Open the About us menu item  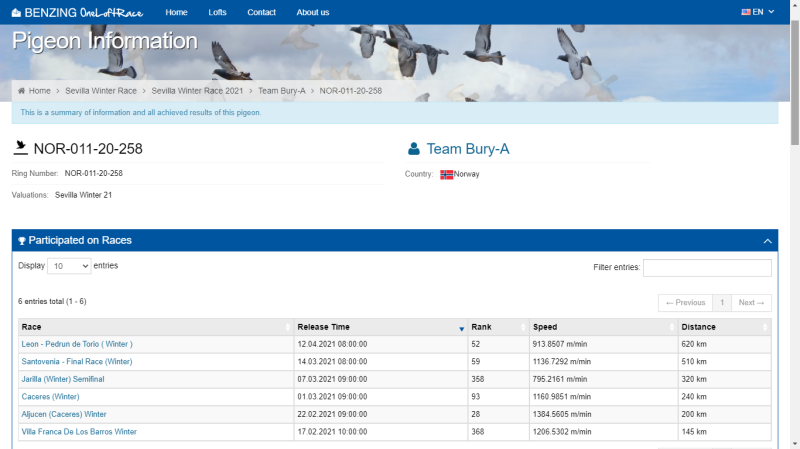tap(313, 12)
